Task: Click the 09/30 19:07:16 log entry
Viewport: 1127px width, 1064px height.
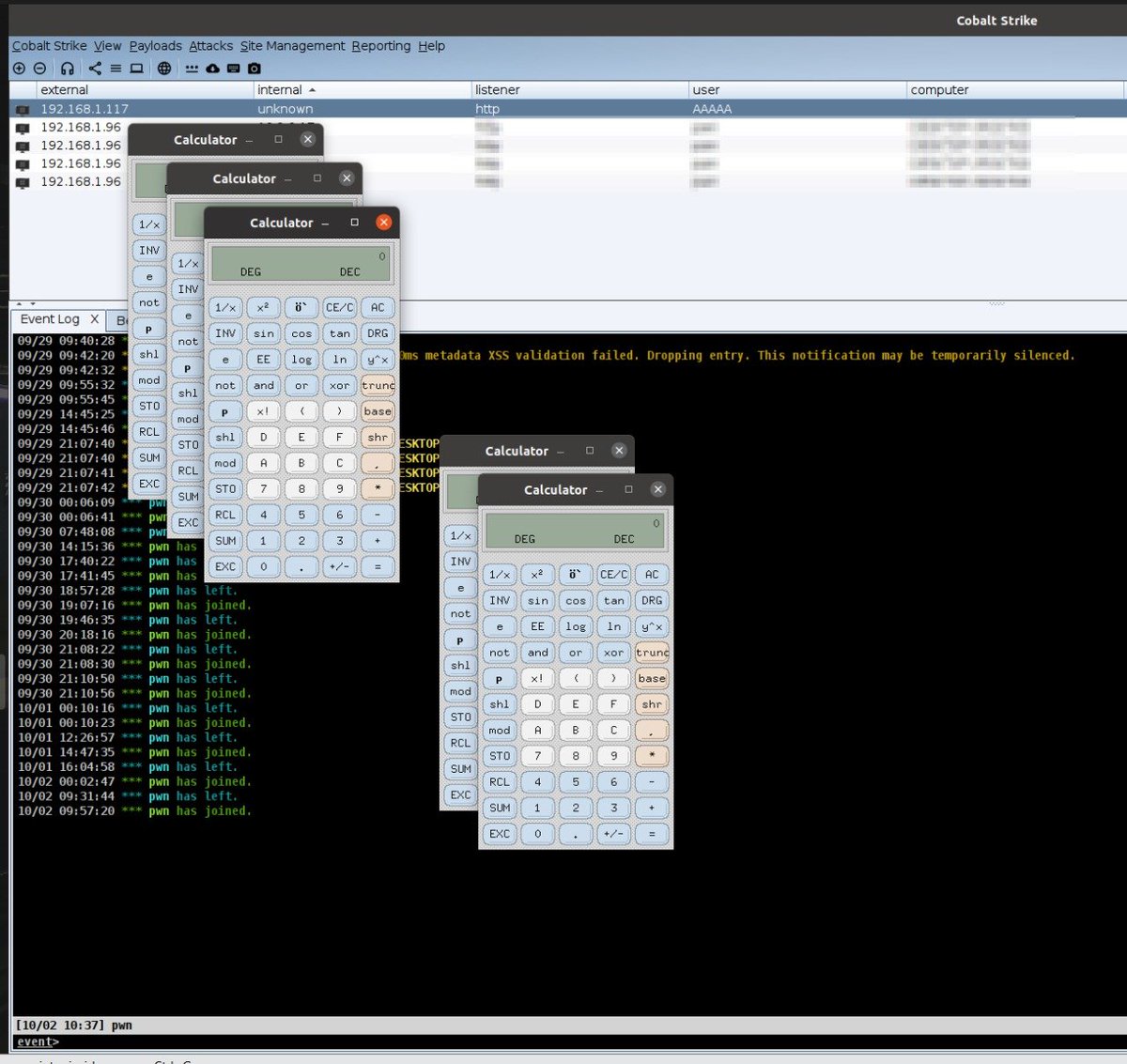Action: tap(134, 606)
